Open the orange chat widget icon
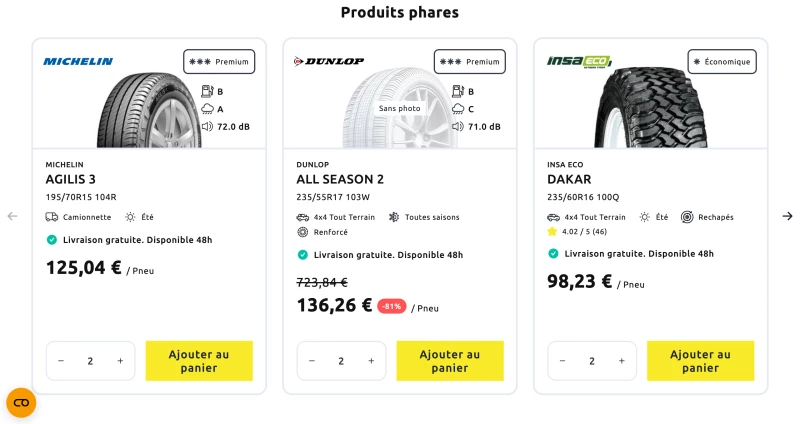800x424 pixels. coord(21,403)
